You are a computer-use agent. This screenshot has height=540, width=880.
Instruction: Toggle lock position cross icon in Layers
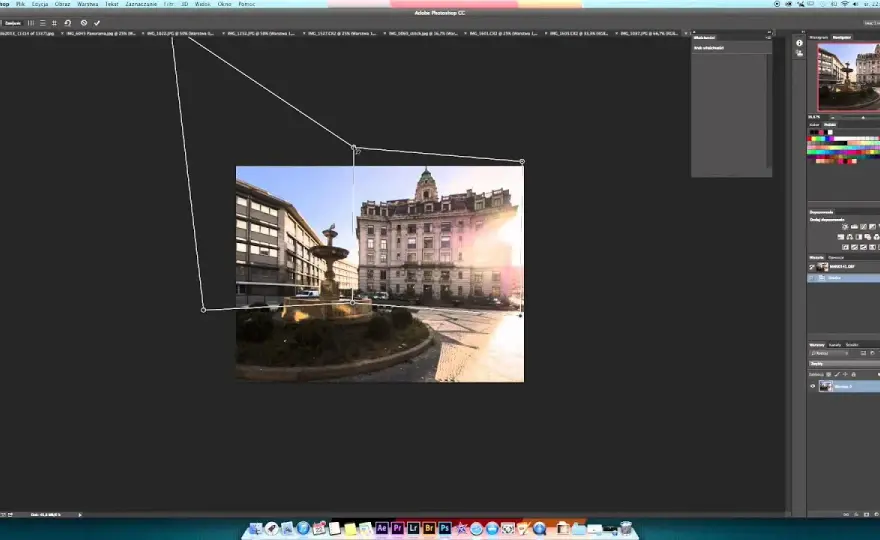tap(845, 374)
